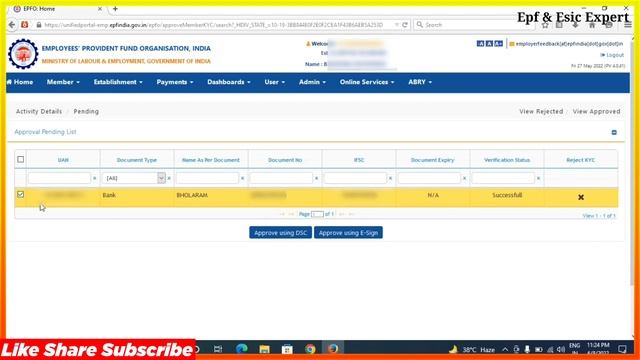Increase font size with A+ icon
640x360 pixels.
(x=498, y=44)
